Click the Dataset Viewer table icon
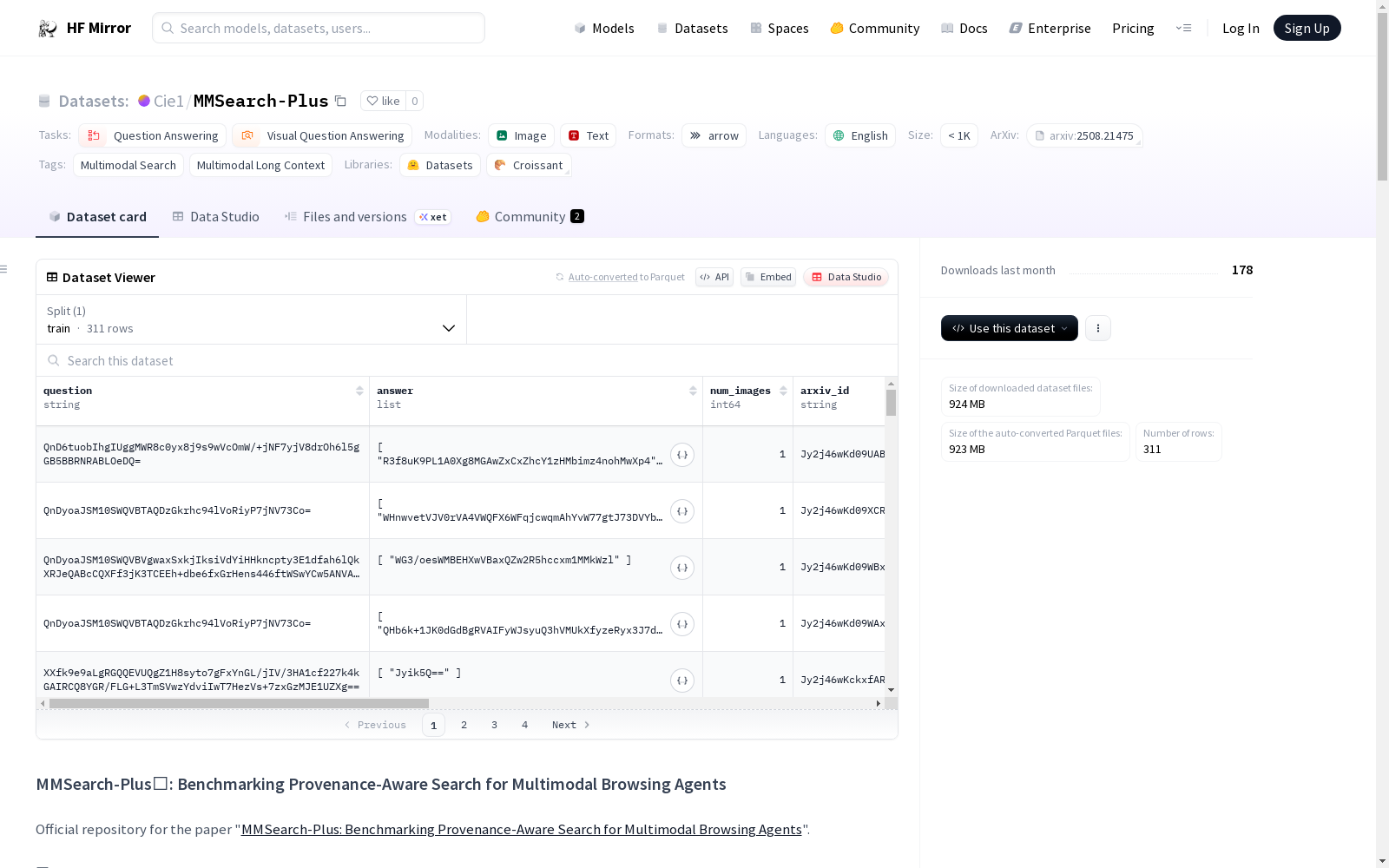This screenshot has width=1389, height=868. tap(52, 277)
